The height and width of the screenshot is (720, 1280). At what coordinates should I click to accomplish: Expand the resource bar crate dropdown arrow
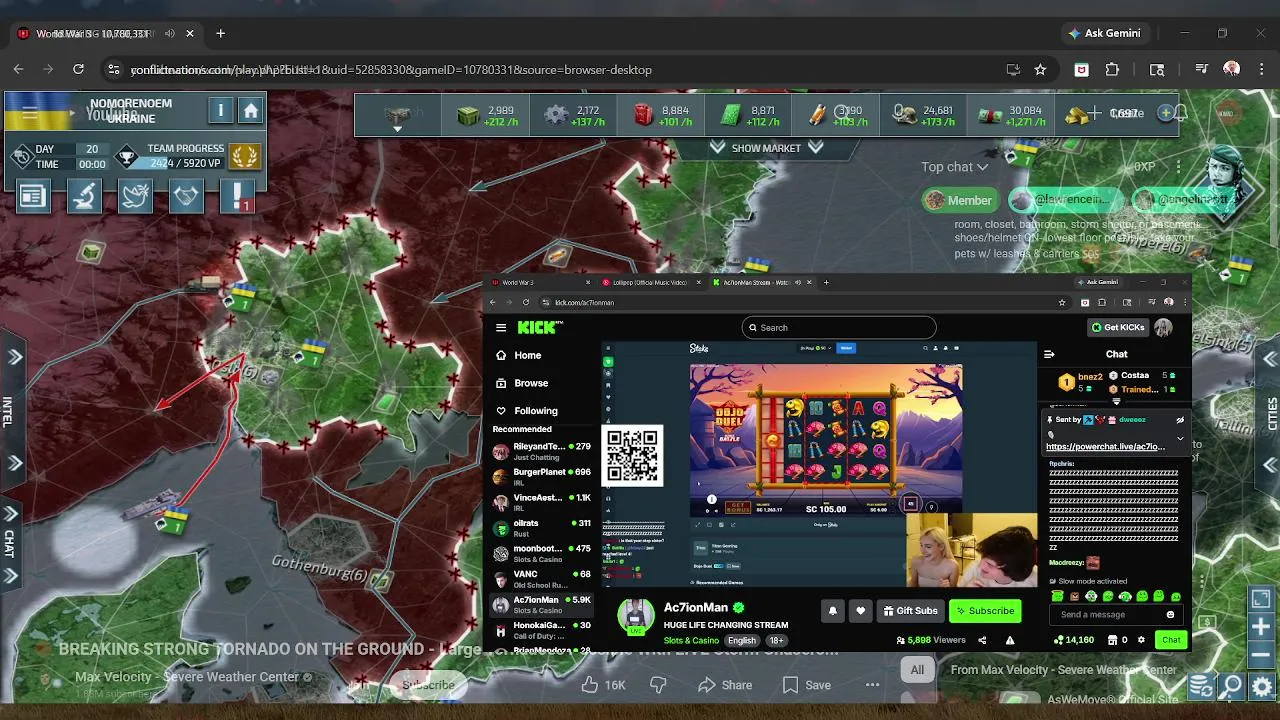(x=397, y=129)
